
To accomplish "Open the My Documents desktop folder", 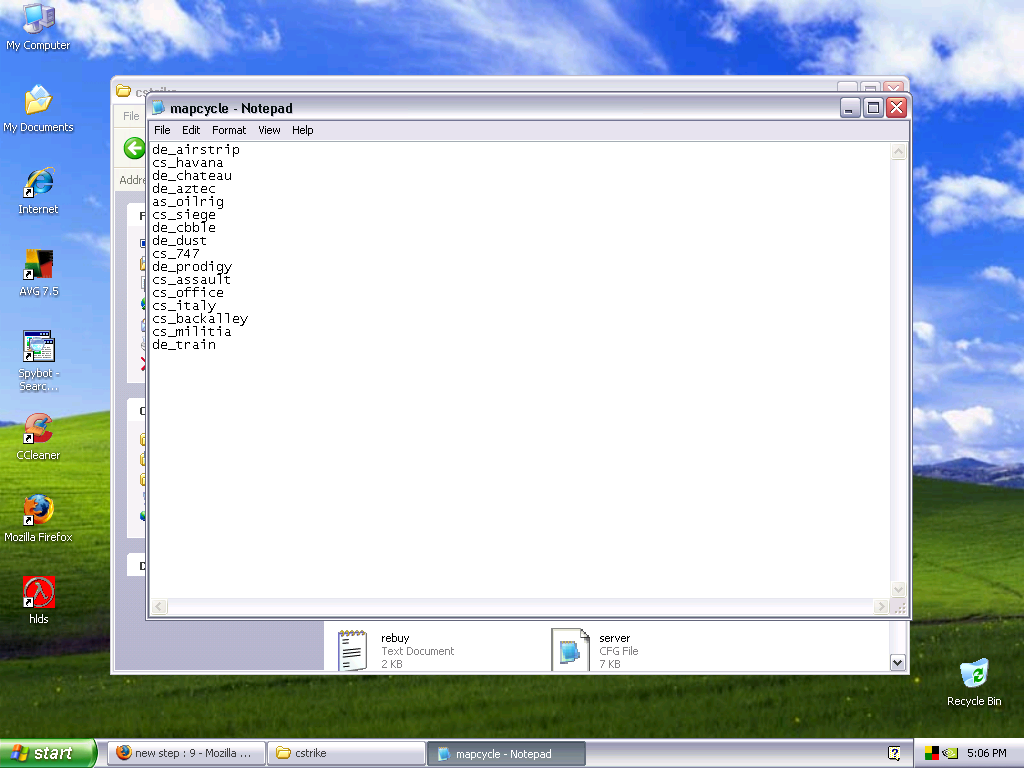I will coord(38,101).
